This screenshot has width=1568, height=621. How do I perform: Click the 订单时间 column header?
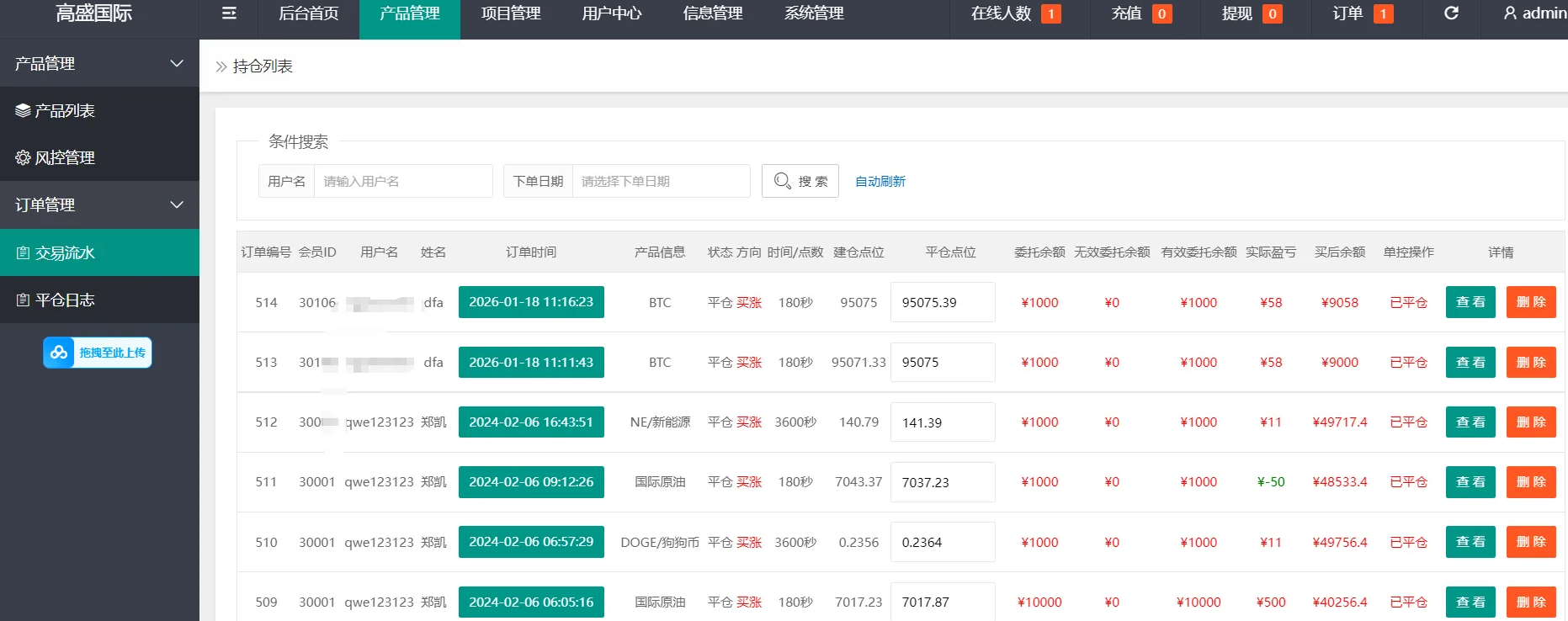(x=531, y=252)
